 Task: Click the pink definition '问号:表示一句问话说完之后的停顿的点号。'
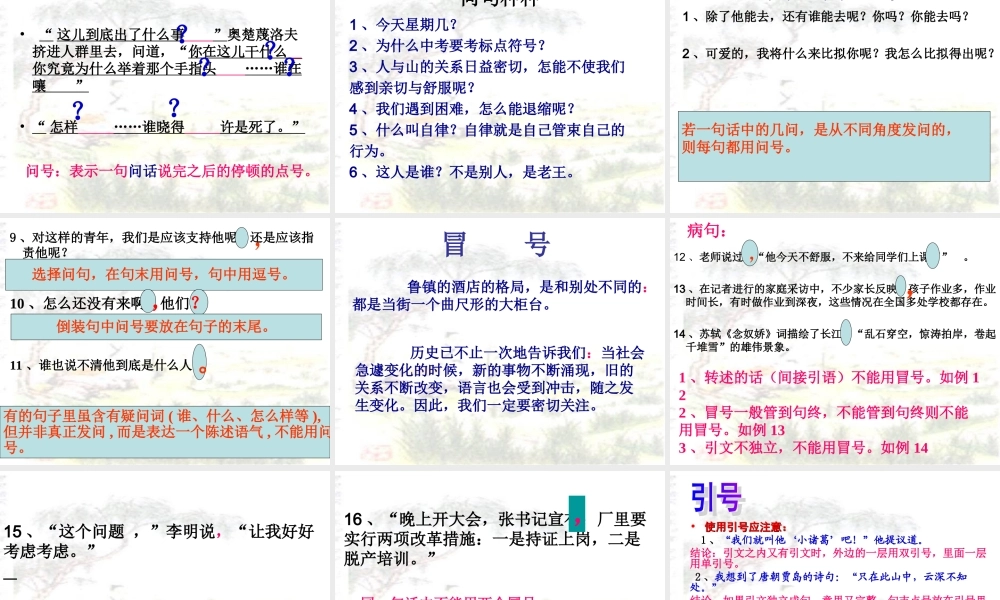tap(169, 171)
